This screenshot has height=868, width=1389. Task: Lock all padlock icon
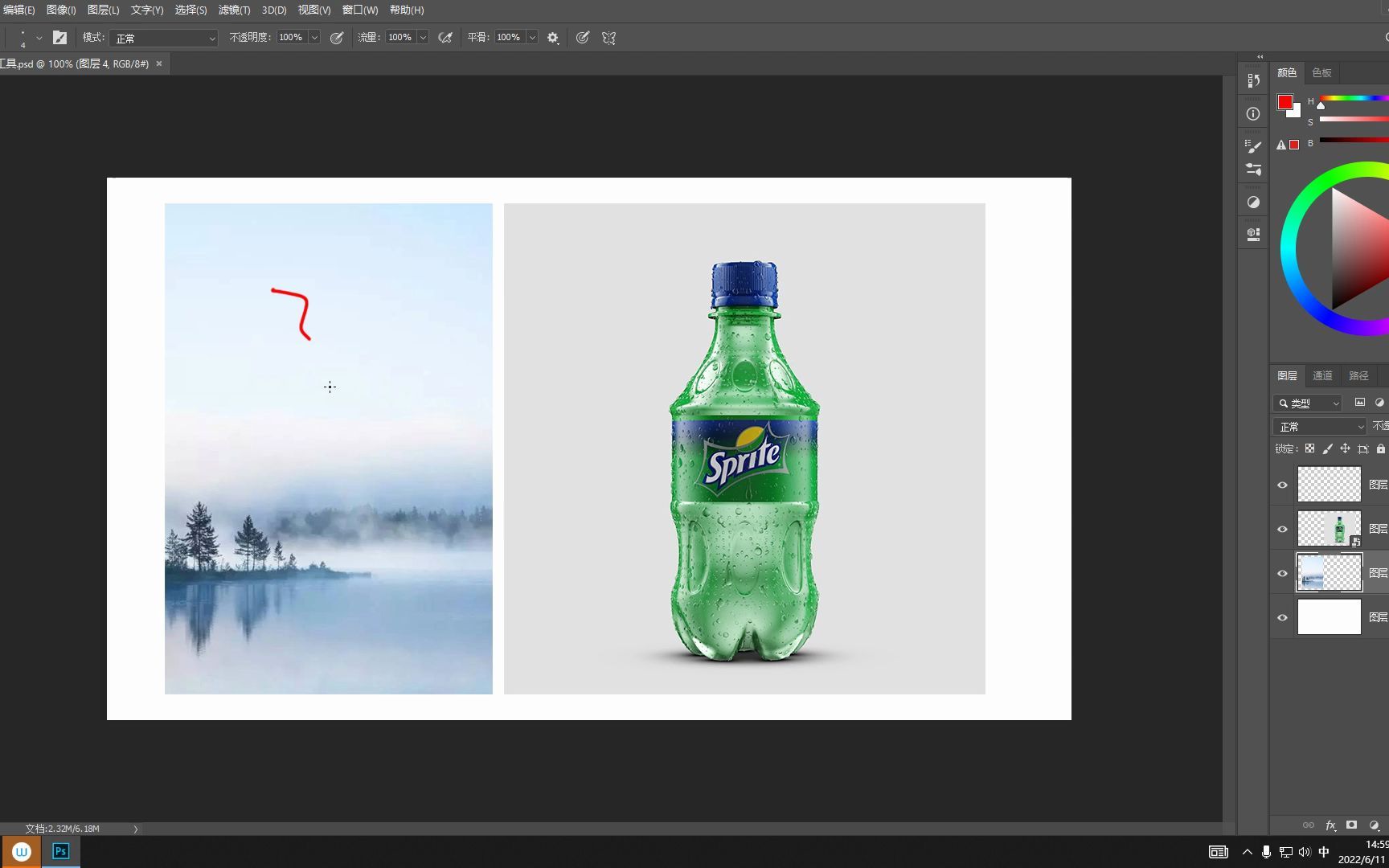point(1381,448)
